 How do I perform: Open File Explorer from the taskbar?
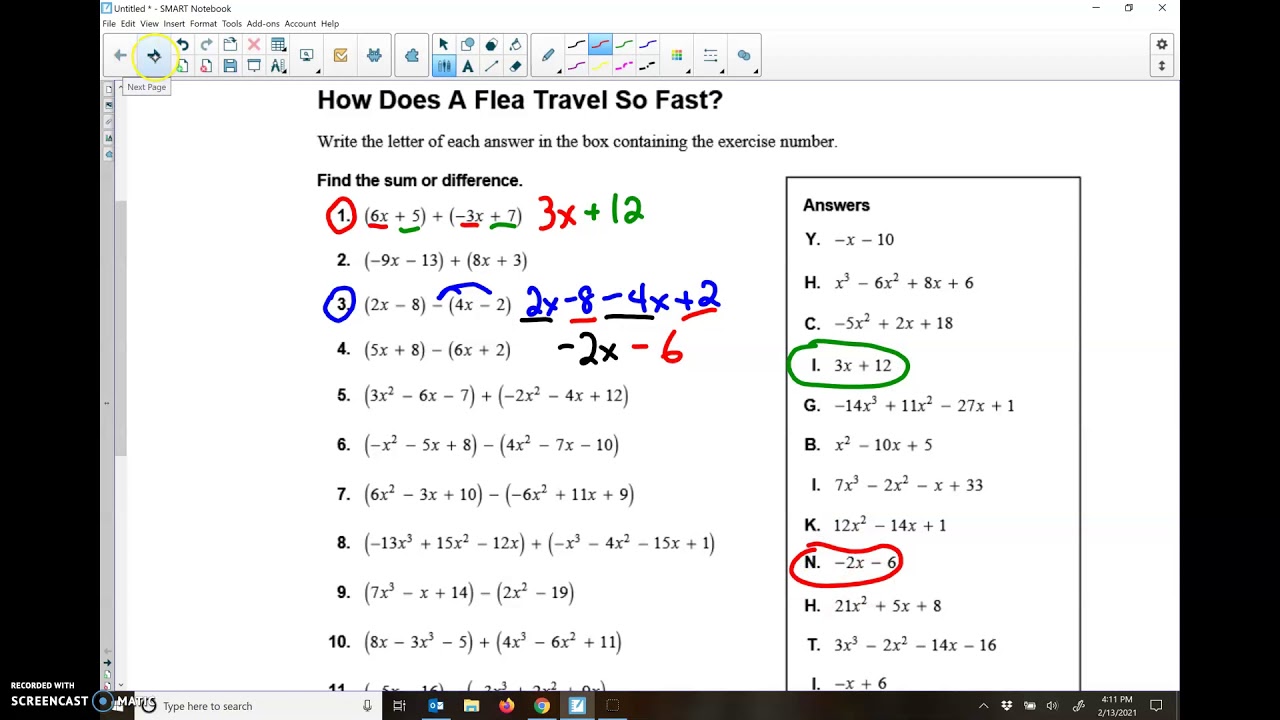(x=471, y=706)
